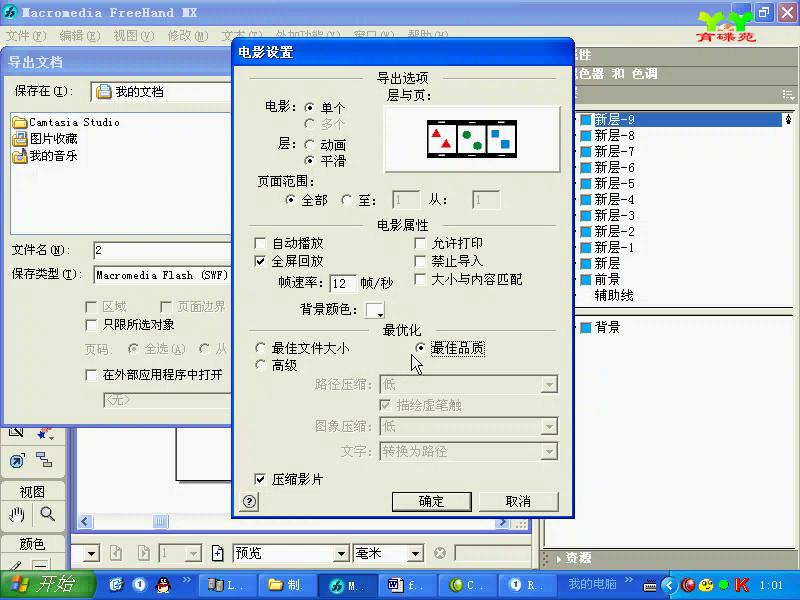Open the 修改 menu

click(x=188, y=36)
